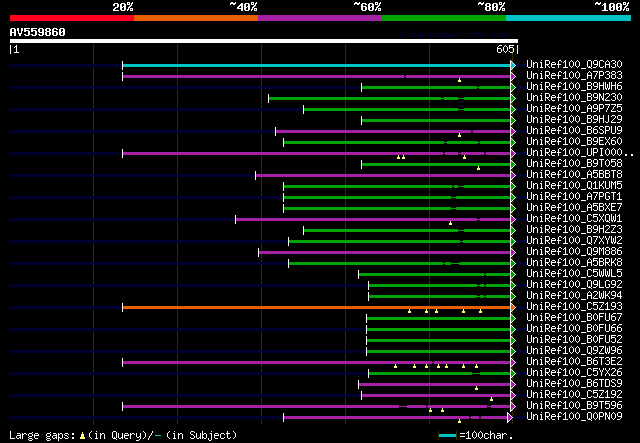Click the UniRef100_B9HJ29 label
Image resolution: width=640 pixels, height=443 pixels.
[574, 120]
